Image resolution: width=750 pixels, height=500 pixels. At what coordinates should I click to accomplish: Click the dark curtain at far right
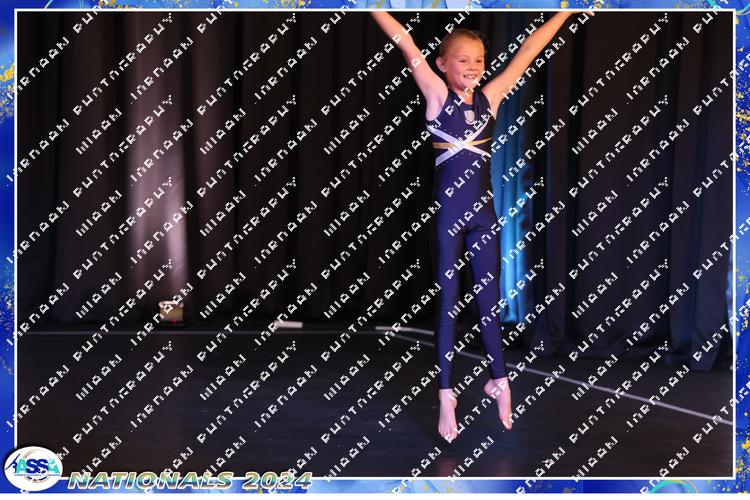(x=690, y=200)
